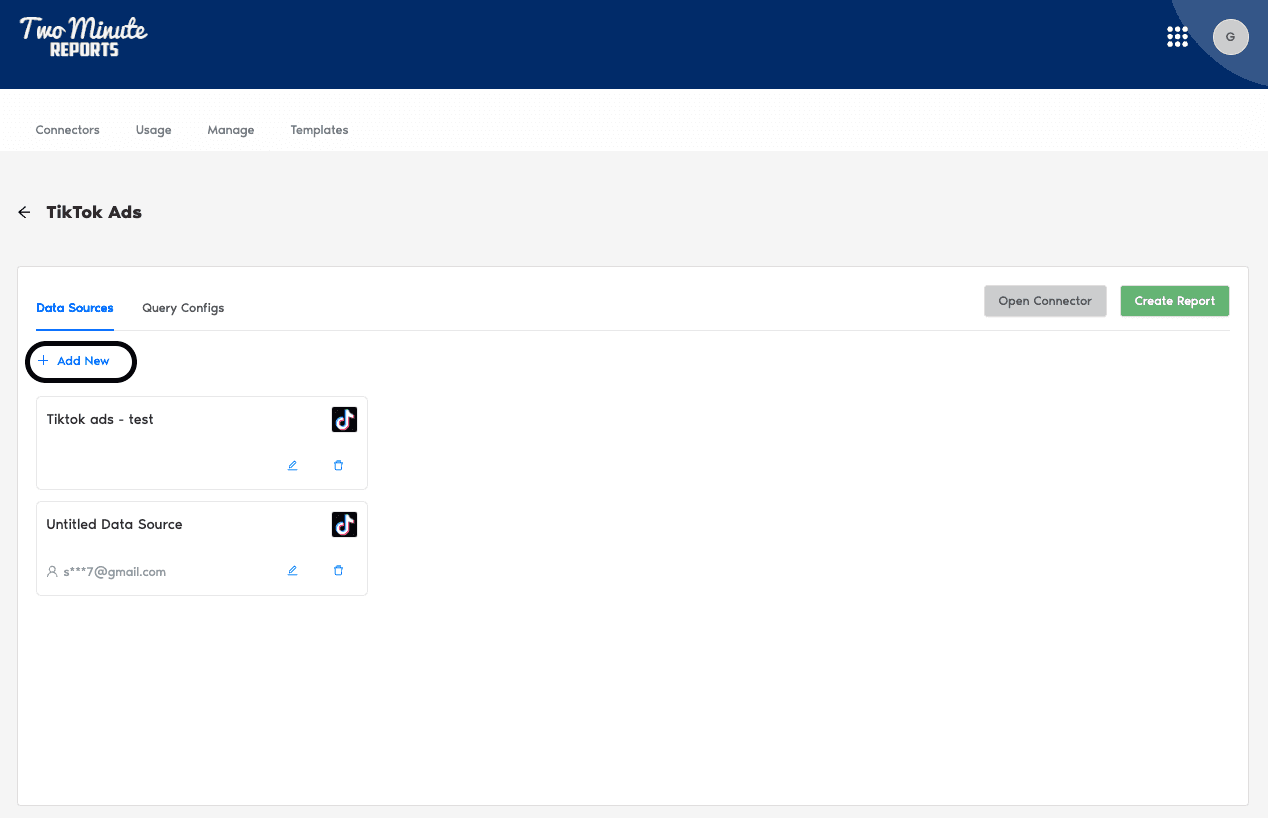Click TikTok logo on Tiktok ads - test card
The image size is (1268, 818).
tap(344, 420)
